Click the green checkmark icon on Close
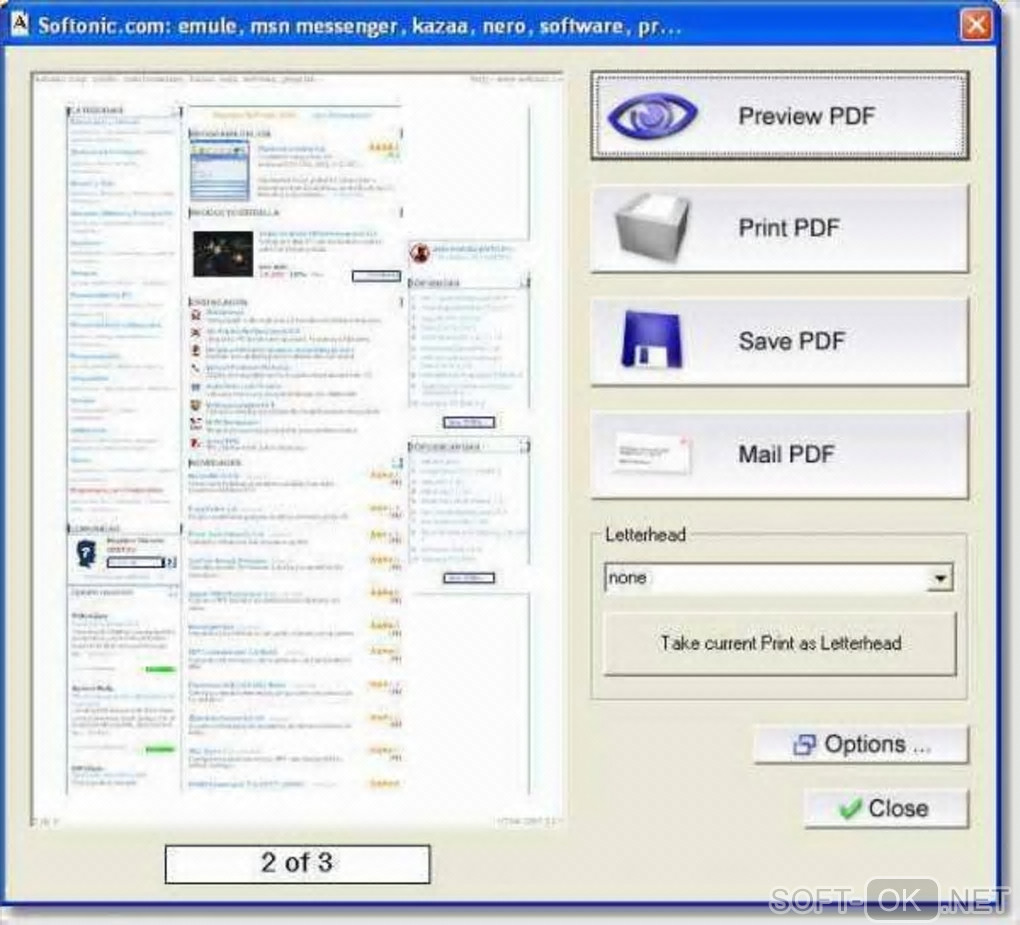The width and height of the screenshot is (1020, 925). tap(850, 809)
